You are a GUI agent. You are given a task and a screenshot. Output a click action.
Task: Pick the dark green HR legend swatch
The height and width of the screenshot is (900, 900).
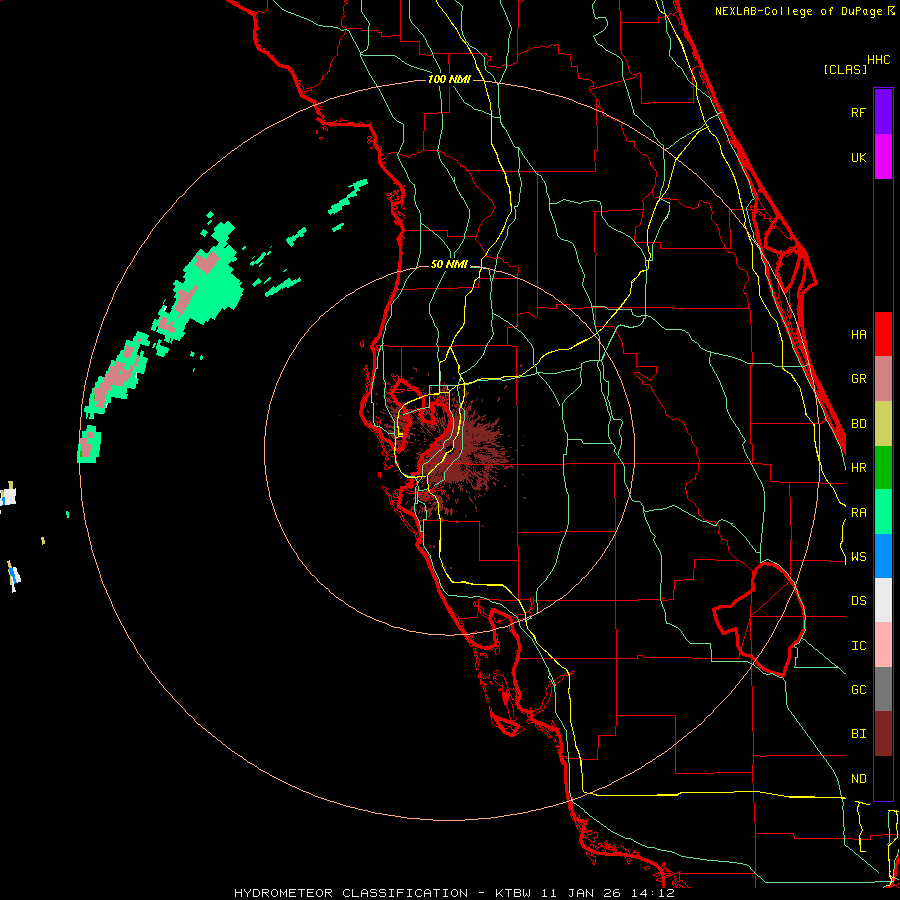click(883, 468)
